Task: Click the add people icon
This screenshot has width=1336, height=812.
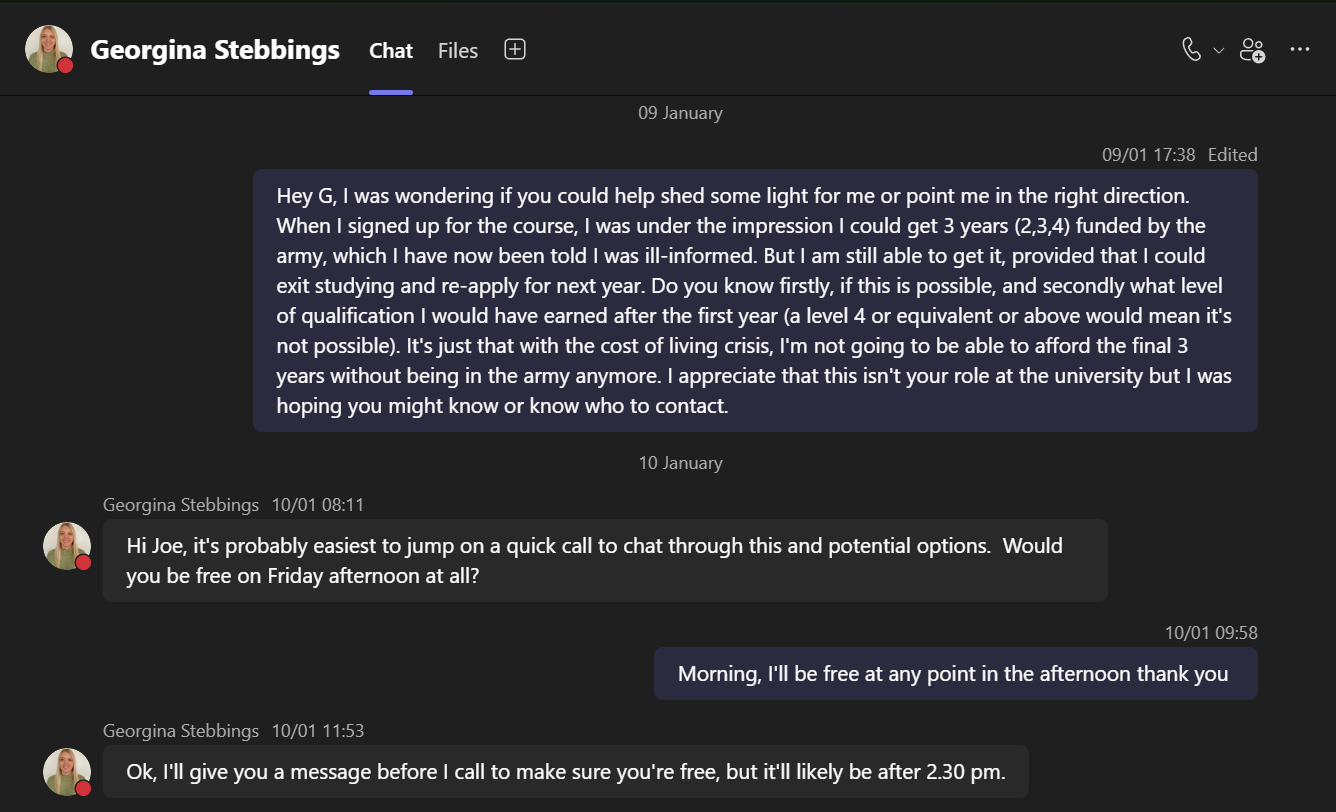Action: (1253, 50)
